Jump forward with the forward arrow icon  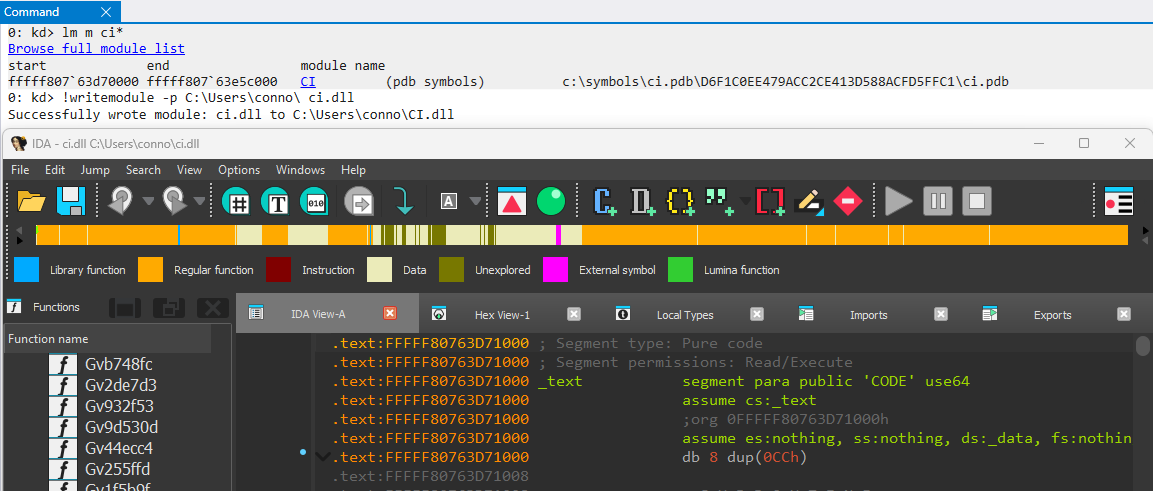click(175, 200)
